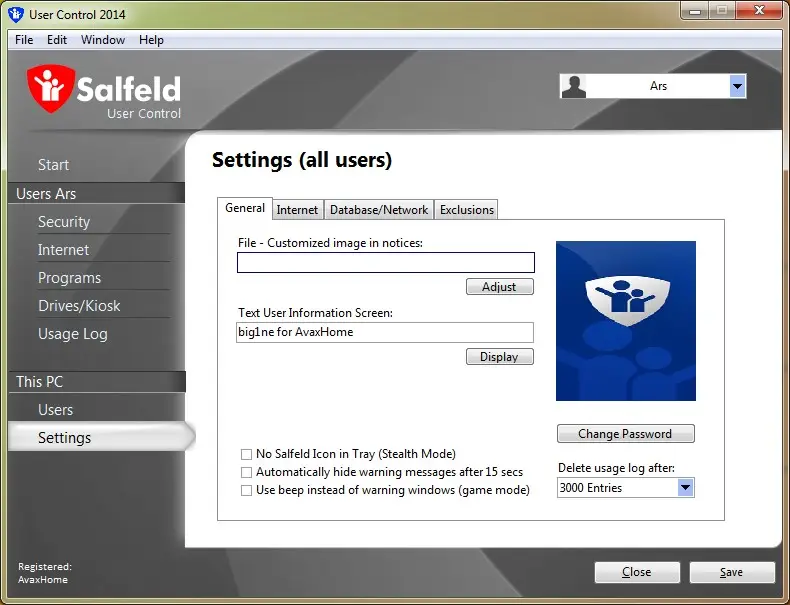The width and height of the screenshot is (790, 605).
Task: Toggle automatically hide warning messages after 15 secs
Action: pos(246,473)
